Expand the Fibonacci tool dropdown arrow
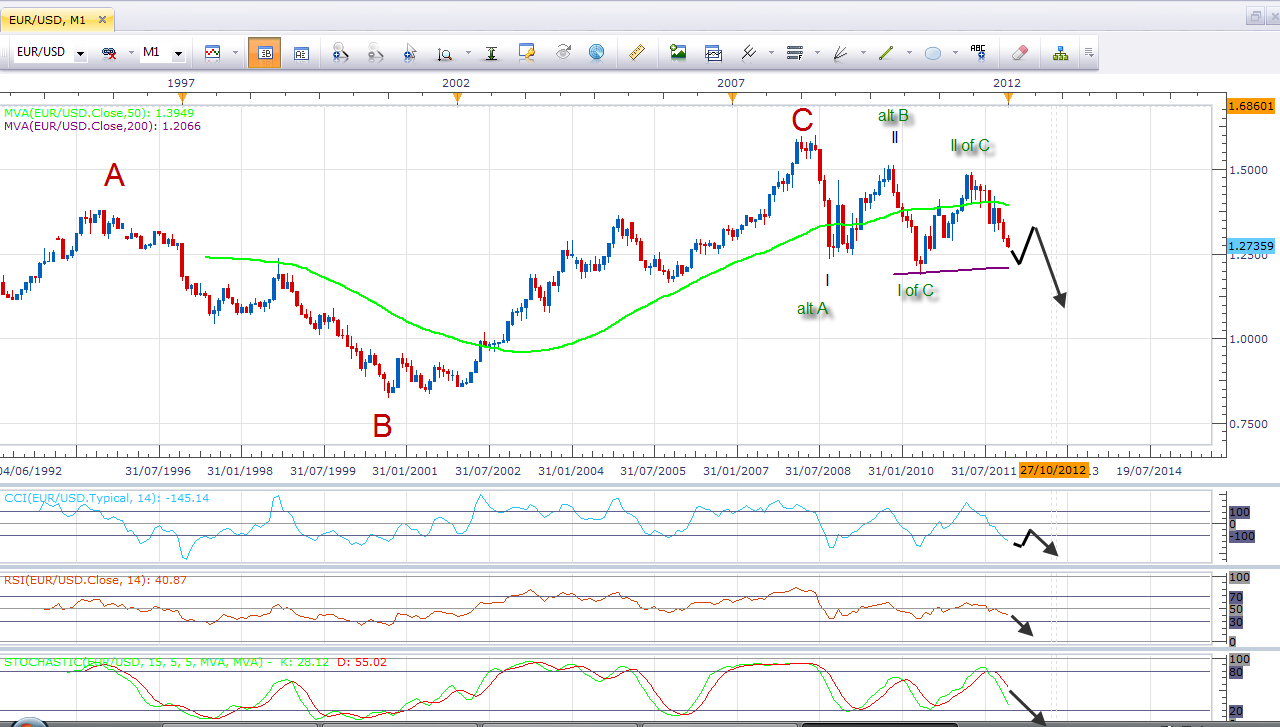 (817, 53)
